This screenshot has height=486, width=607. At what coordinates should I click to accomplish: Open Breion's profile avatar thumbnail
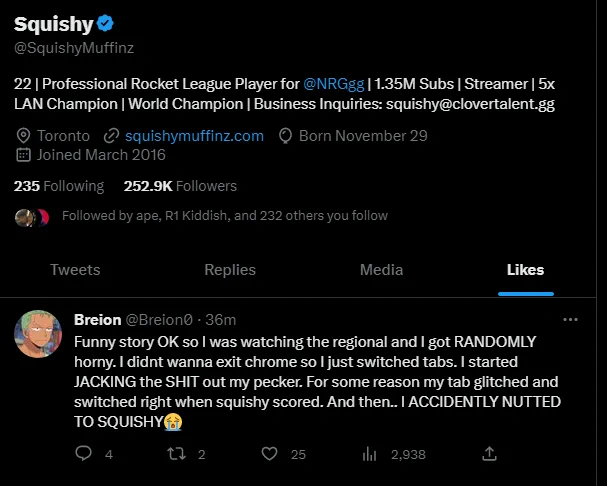pos(38,334)
